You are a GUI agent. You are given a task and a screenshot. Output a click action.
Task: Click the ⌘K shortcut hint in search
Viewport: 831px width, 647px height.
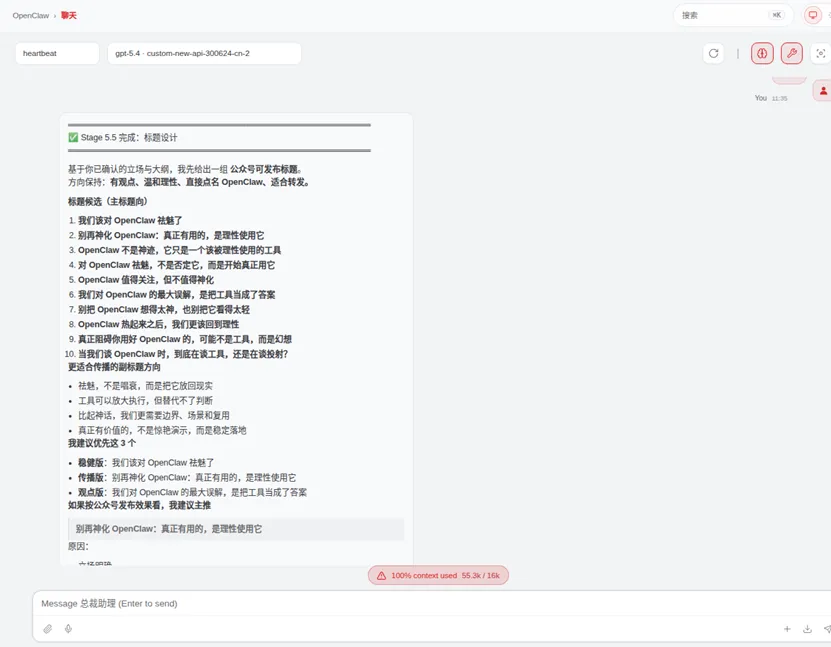coord(776,15)
